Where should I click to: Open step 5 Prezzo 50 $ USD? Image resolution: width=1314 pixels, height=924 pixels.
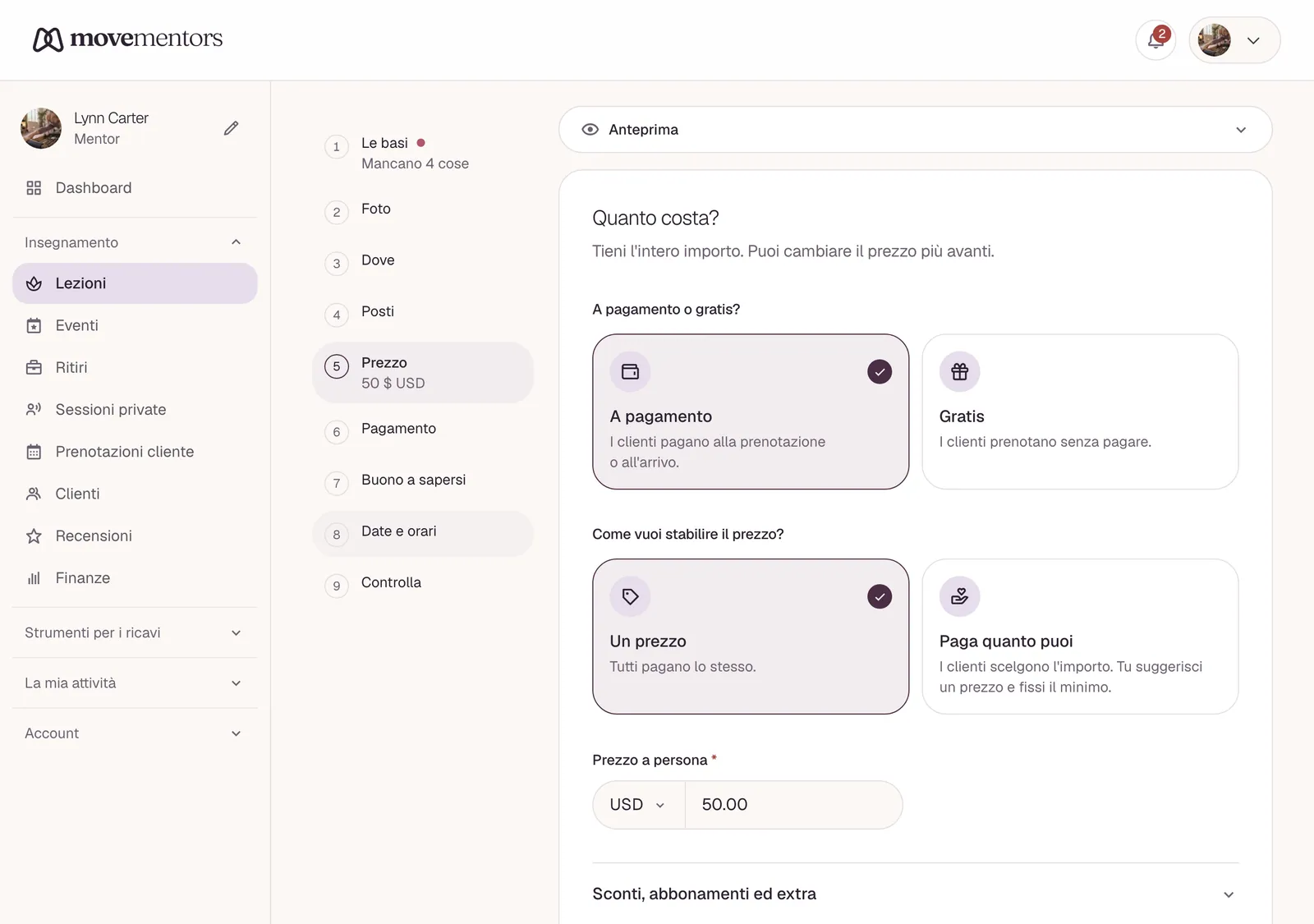(x=423, y=373)
